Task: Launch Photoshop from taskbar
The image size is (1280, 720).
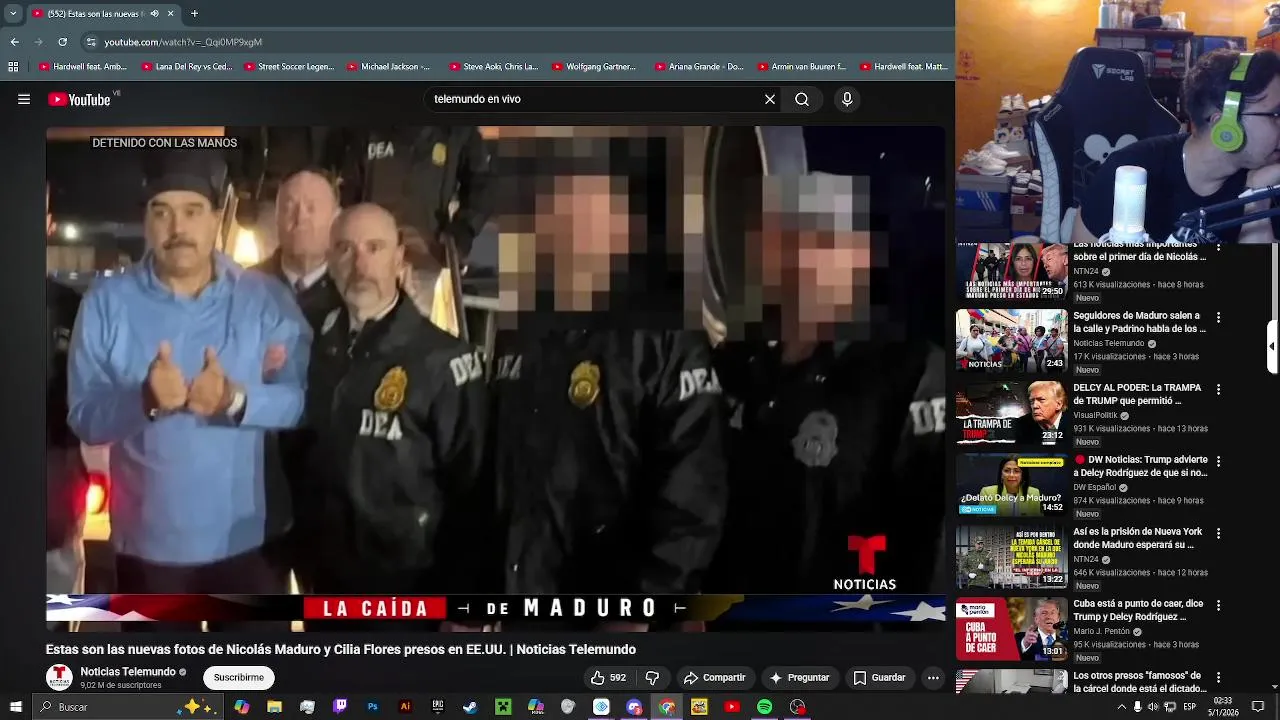Action: [x=373, y=707]
